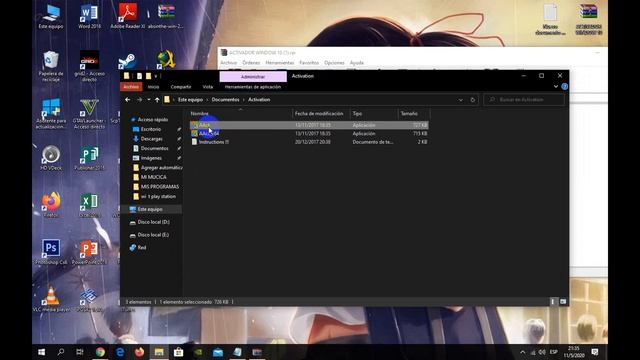Open the Inicio ribbon tab

[153, 87]
